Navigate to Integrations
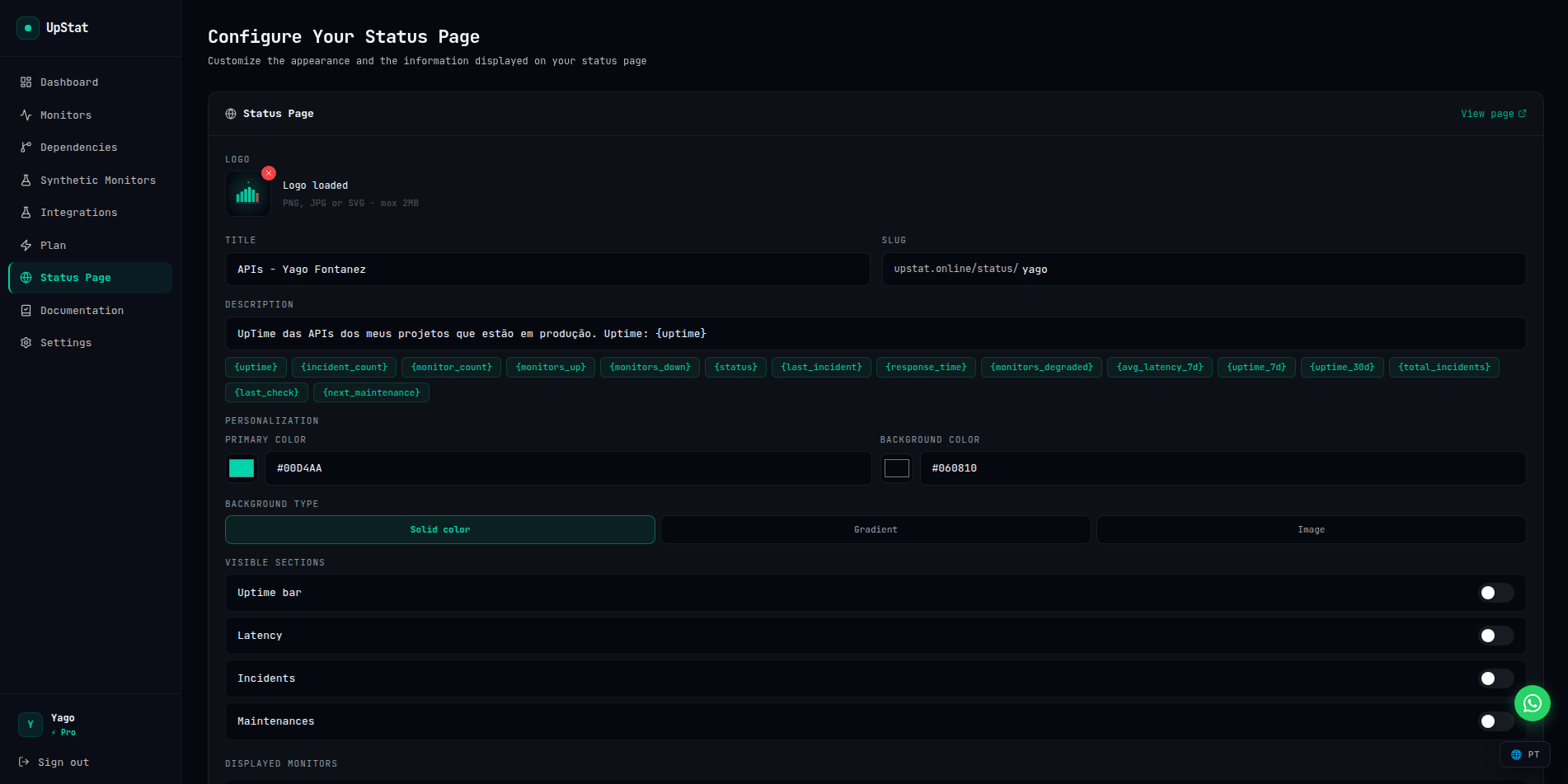1568x784 pixels. [x=90, y=213]
